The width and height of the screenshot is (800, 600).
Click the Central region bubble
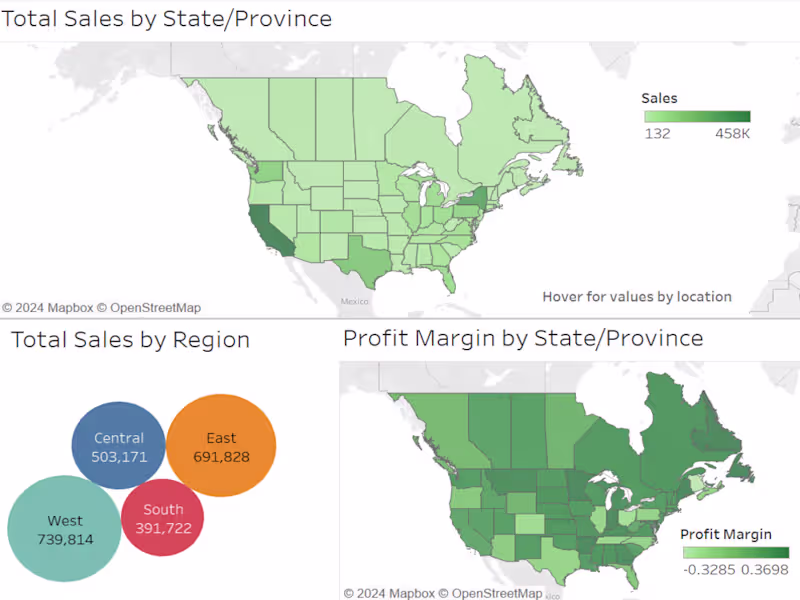pos(119,446)
